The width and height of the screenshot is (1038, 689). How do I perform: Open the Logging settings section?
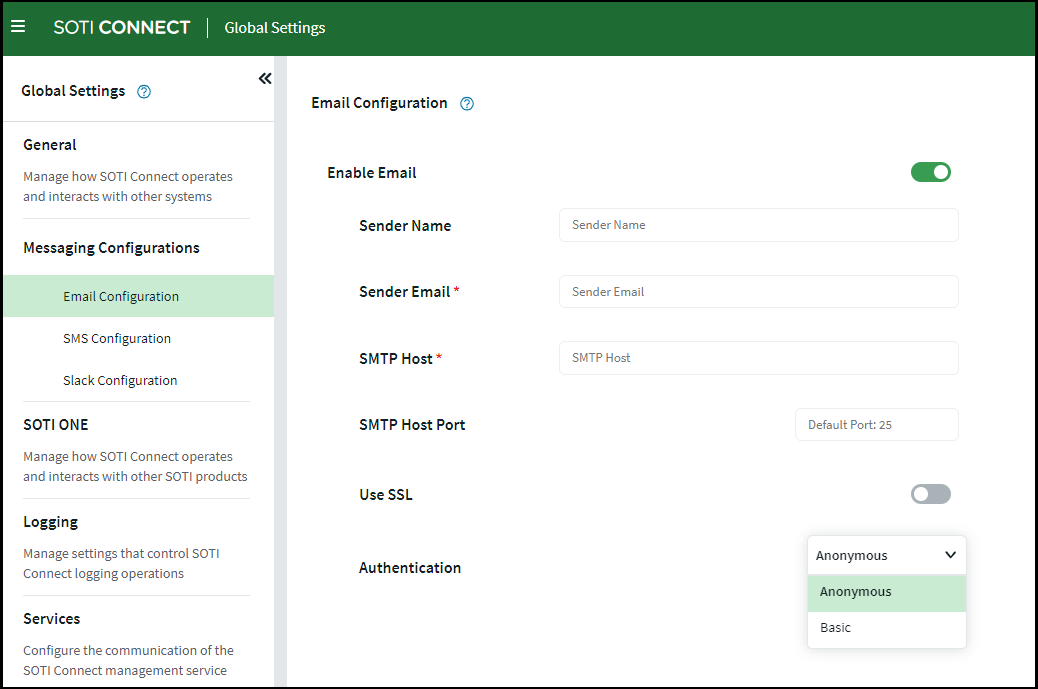pos(50,522)
